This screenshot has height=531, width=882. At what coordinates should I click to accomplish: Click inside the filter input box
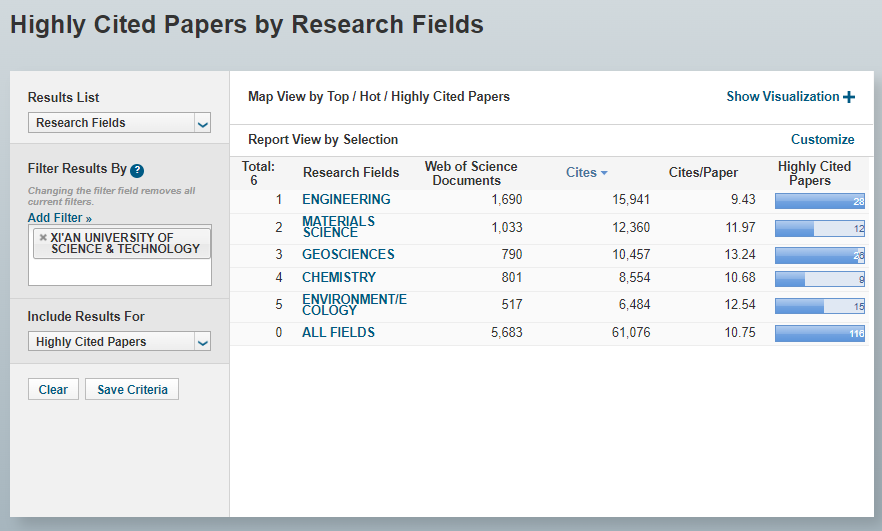[x=119, y=272]
